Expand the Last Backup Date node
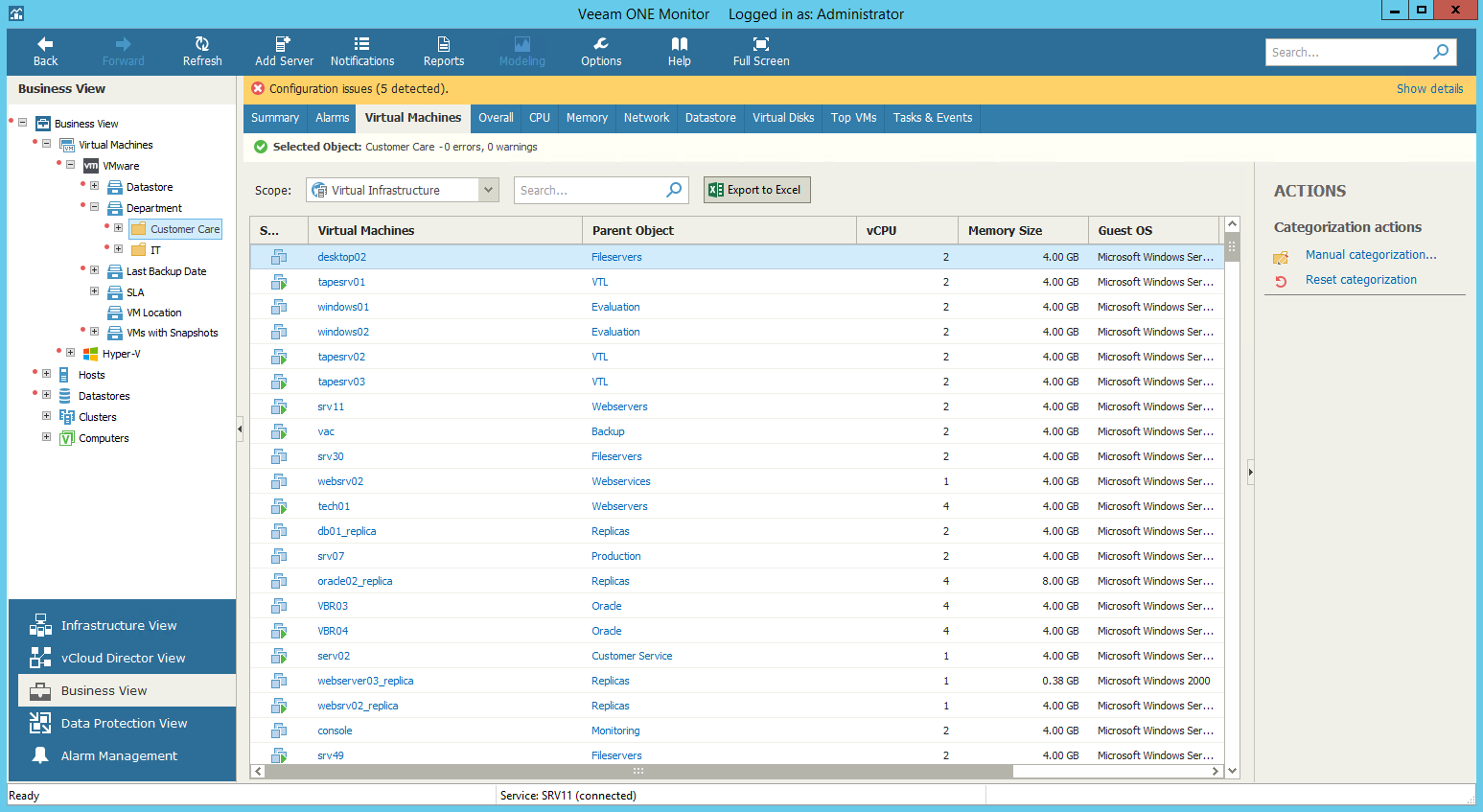Viewport: 1483px width, 812px height. 94,270
